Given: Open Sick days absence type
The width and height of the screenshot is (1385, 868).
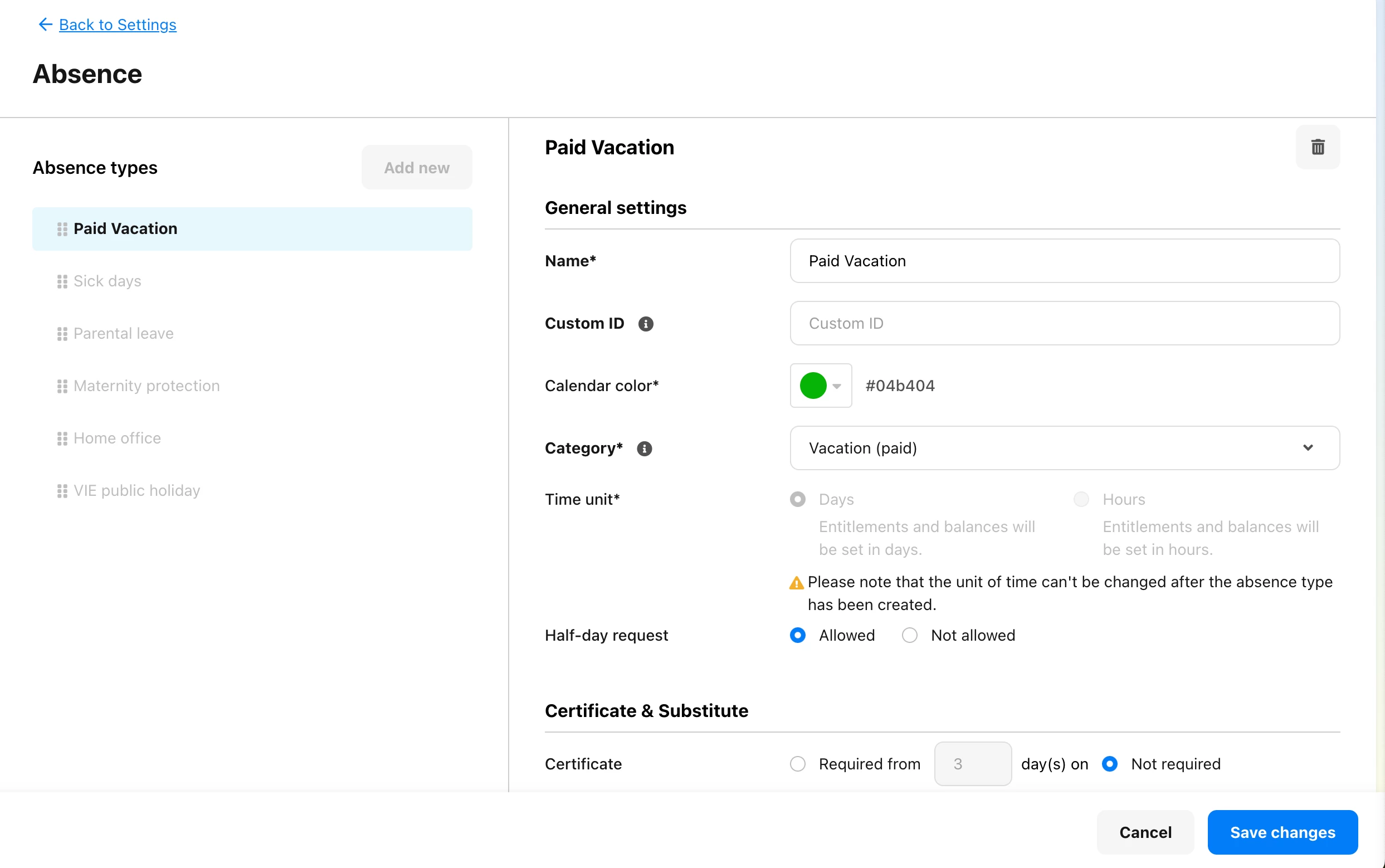Looking at the screenshot, I should (107, 281).
